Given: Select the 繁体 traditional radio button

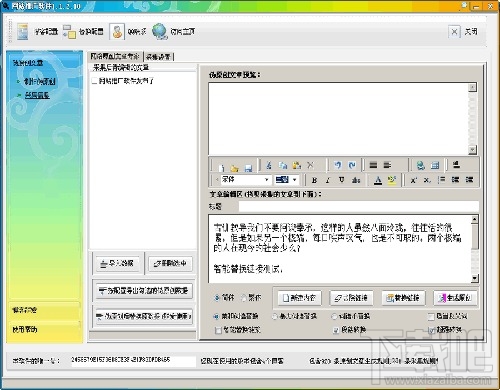Looking at the screenshot, I should click(x=244, y=298).
